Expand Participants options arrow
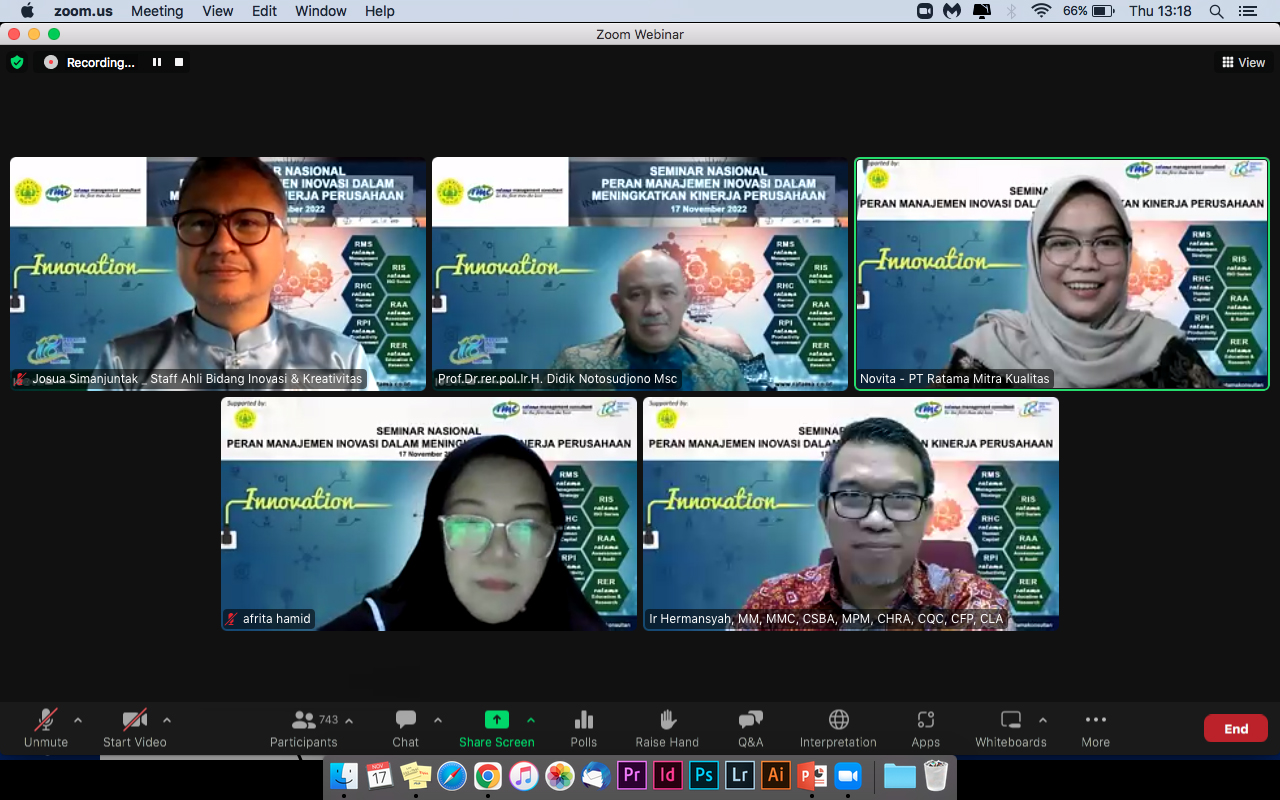Screen dimensions: 1280x800 click(349, 720)
